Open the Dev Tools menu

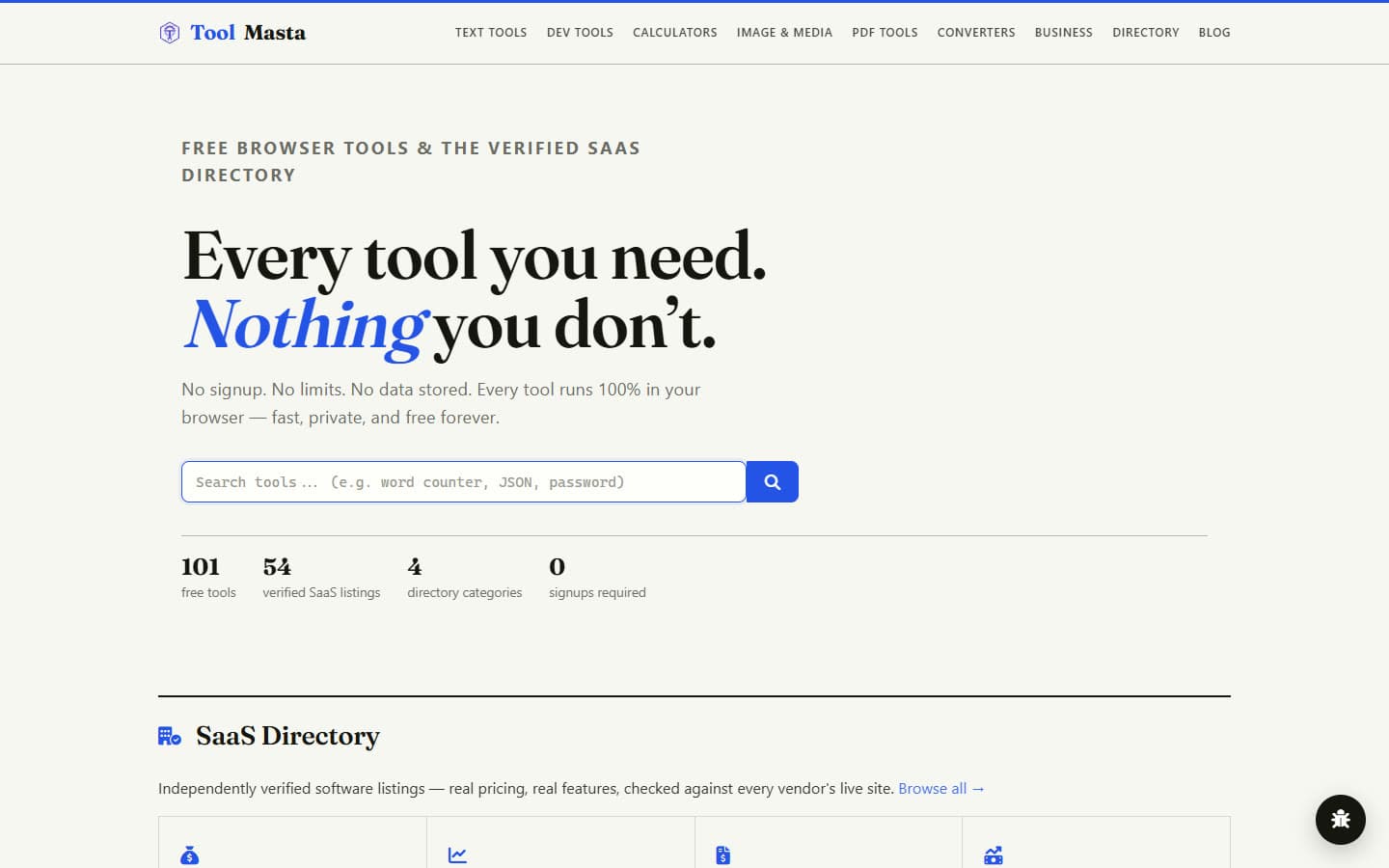pos(580,33)
